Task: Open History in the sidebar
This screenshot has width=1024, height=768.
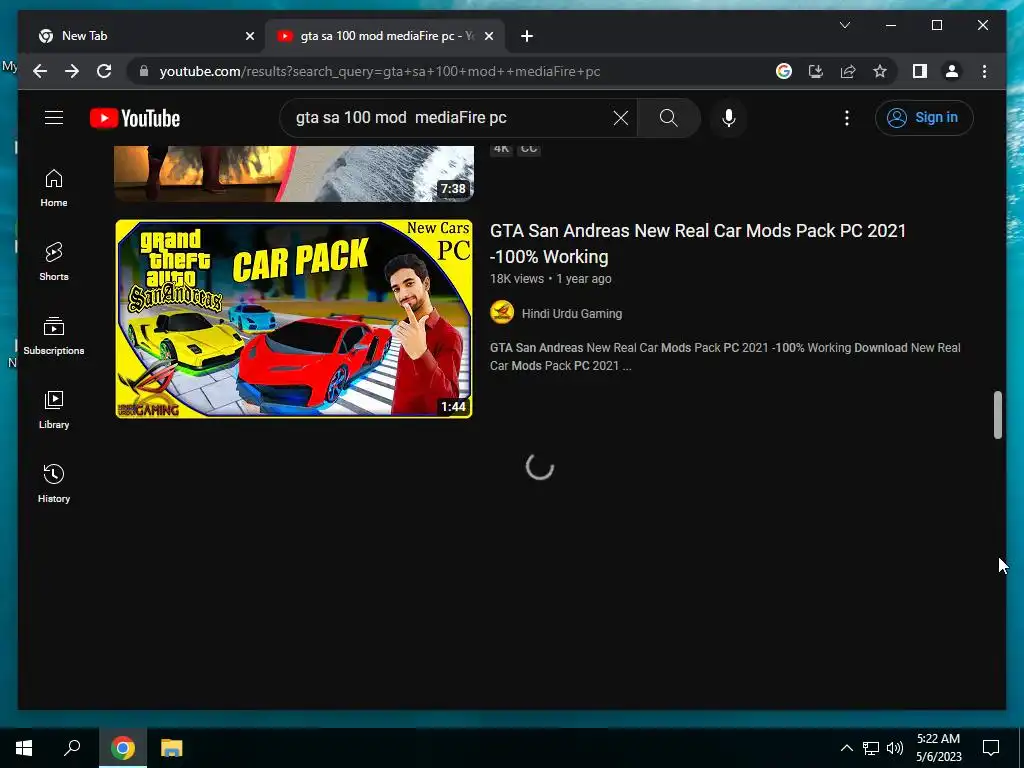Action: click(x=54, y=483)
